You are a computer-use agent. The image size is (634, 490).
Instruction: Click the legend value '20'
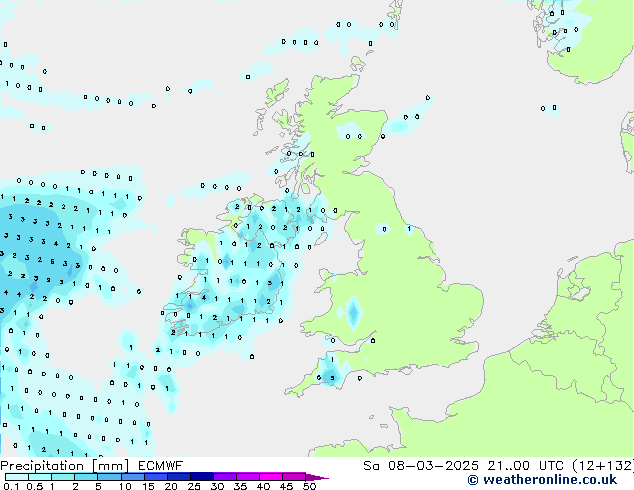point(171,486)
